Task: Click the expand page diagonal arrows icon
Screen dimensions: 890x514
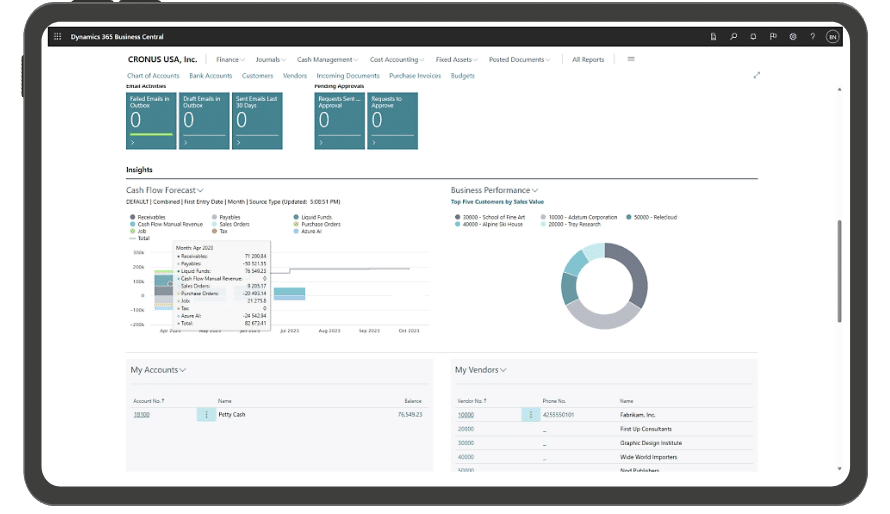Action: click(x=757, y=75)
